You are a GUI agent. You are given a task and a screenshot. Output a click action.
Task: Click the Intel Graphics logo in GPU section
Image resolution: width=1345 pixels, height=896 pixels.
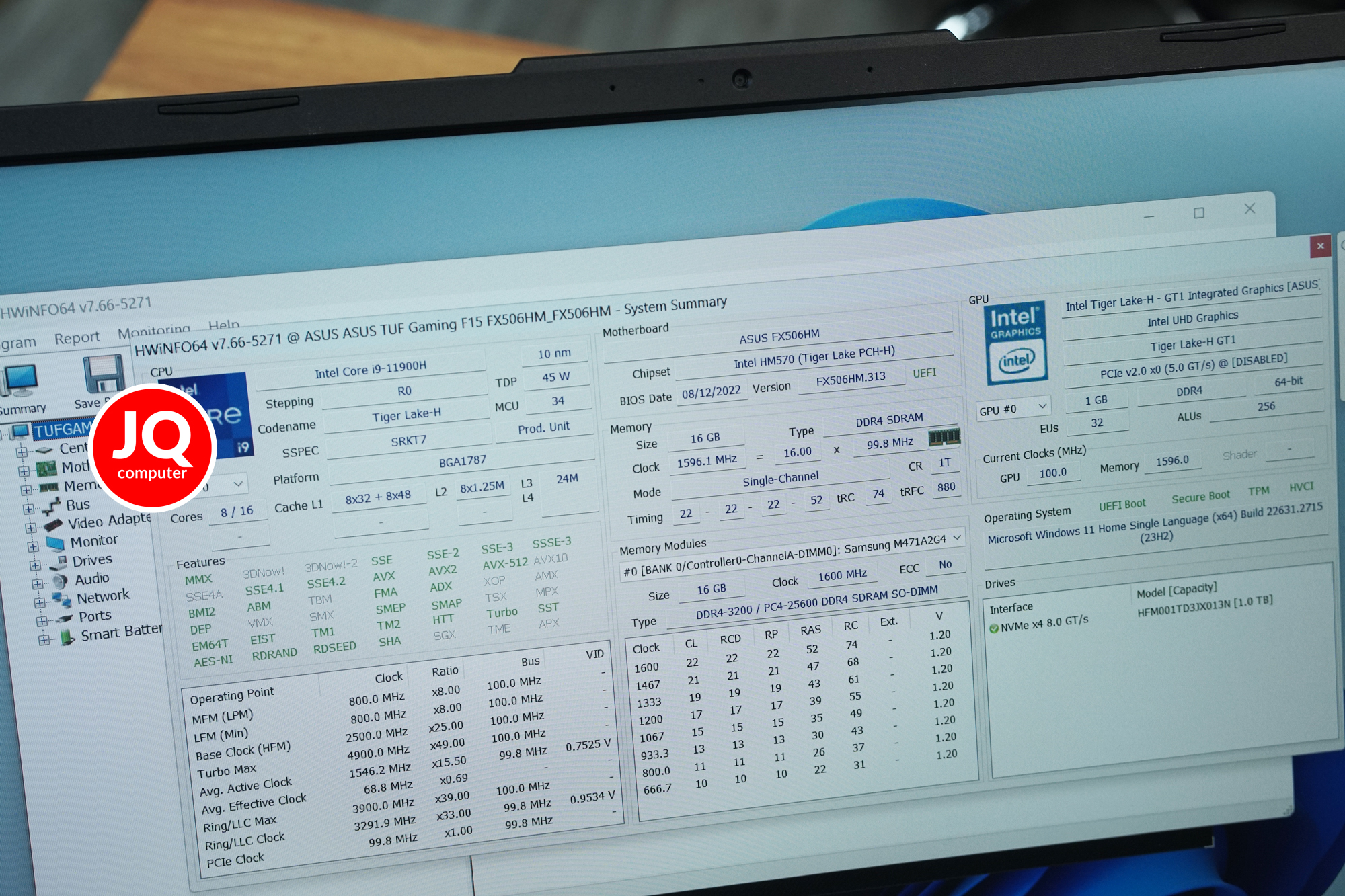click(1016, 343)
